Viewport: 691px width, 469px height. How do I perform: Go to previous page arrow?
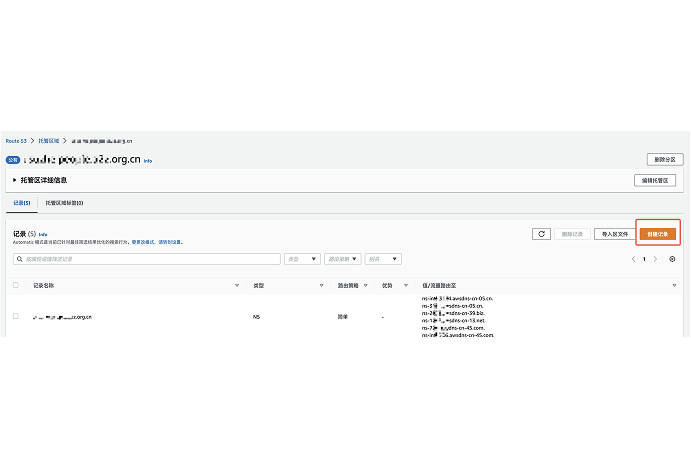coord(632,259)
